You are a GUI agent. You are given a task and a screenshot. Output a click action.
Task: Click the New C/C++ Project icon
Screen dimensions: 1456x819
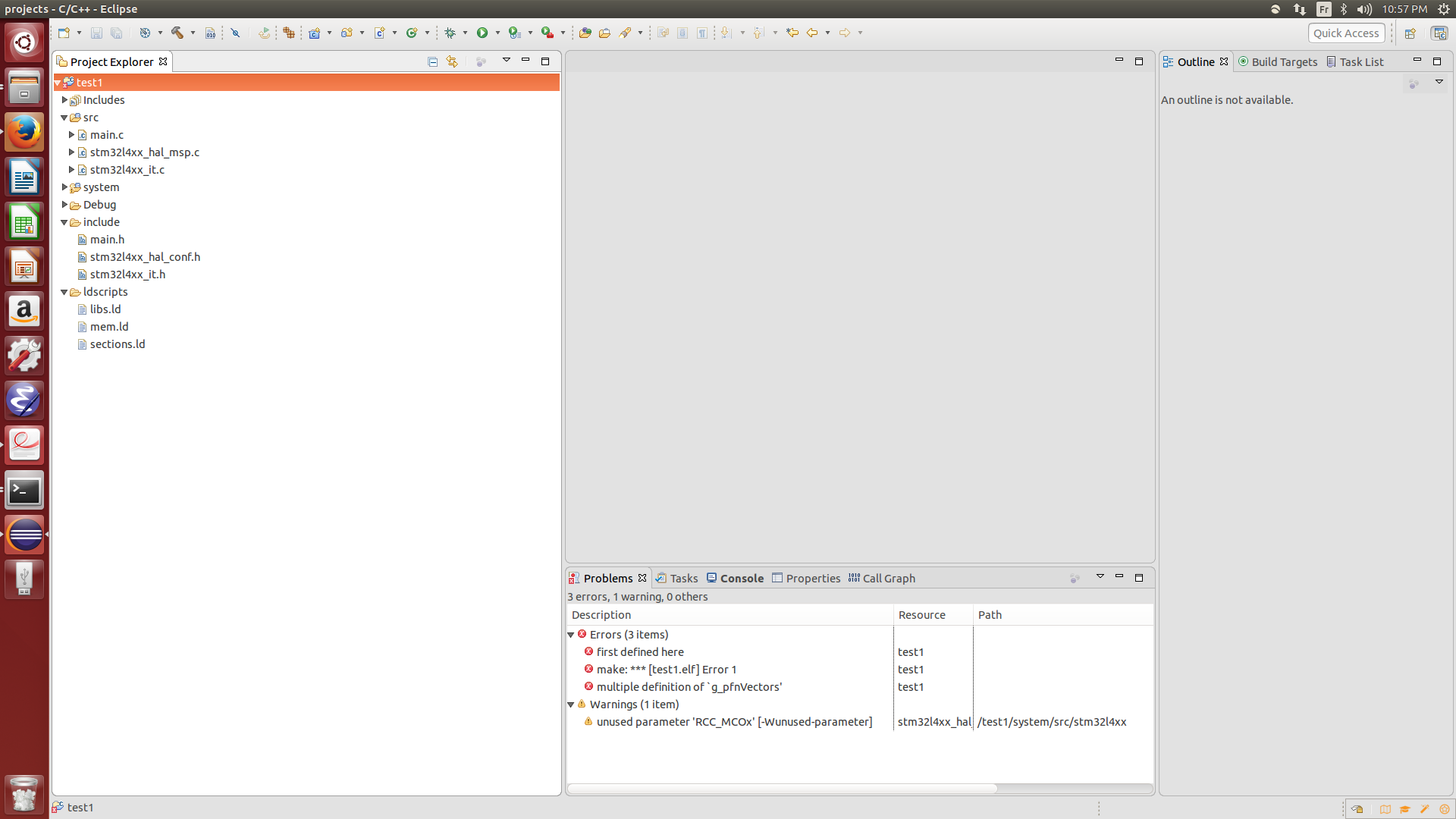[314, 33]
